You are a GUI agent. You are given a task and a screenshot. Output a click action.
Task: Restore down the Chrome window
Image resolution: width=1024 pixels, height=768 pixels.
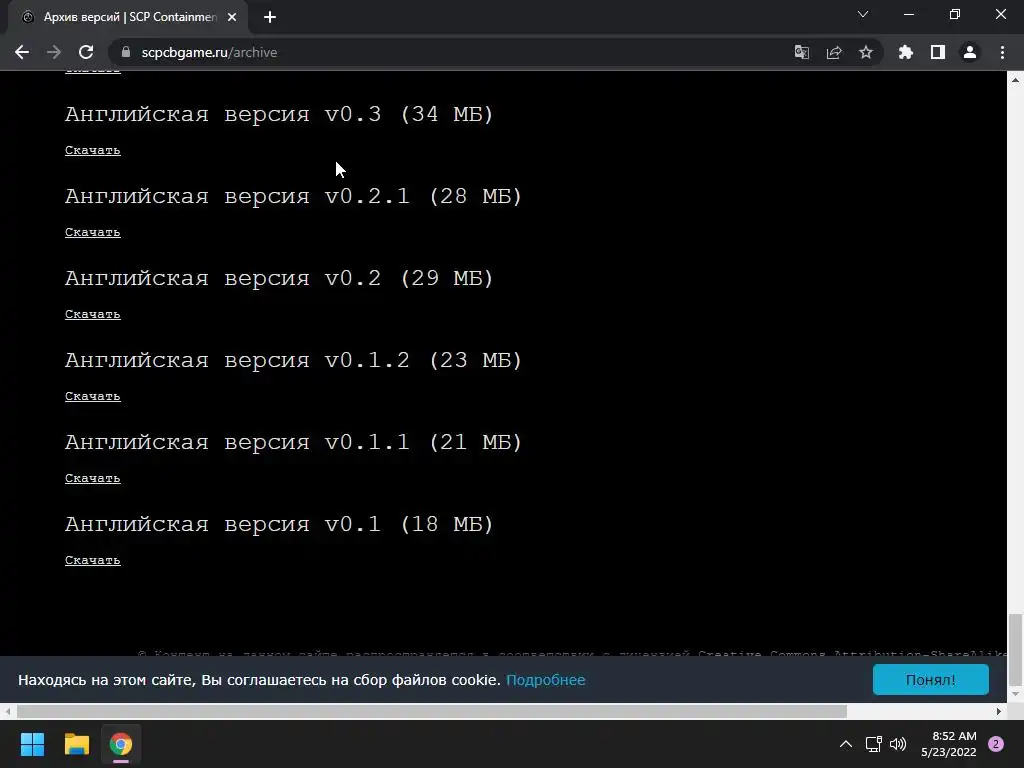click(x=955, y=14)
